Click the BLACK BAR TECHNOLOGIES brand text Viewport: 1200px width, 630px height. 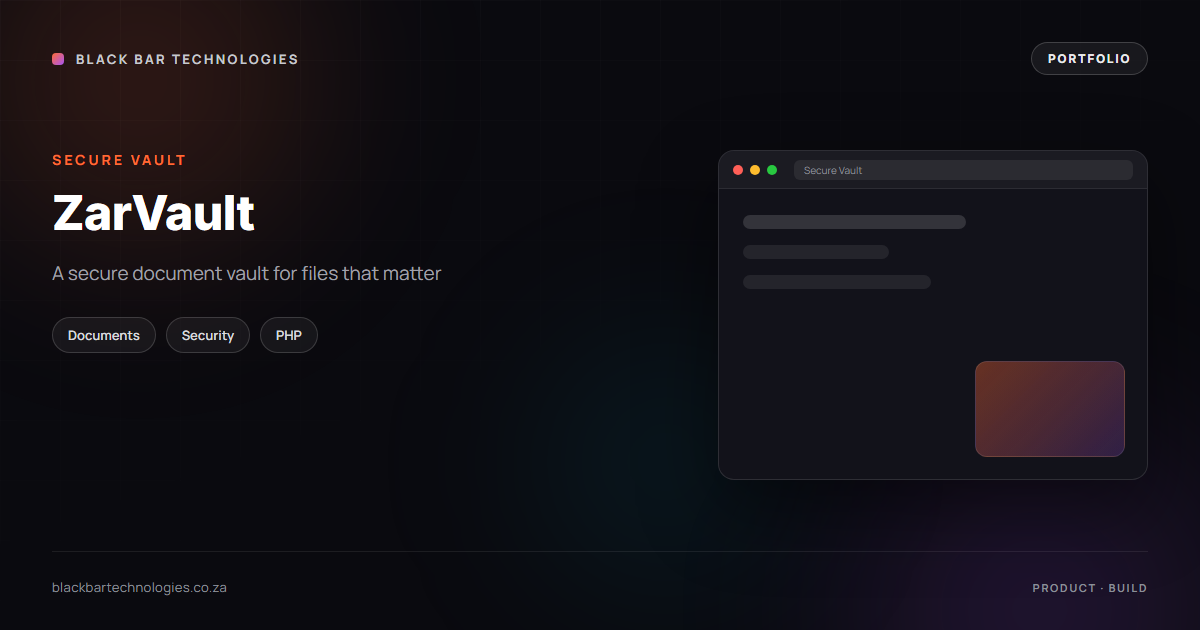pos(187,59)
